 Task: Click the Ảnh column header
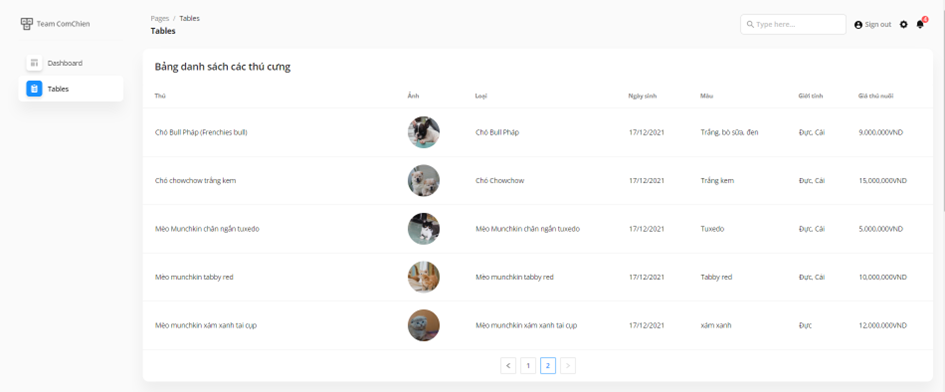(413, 96)
